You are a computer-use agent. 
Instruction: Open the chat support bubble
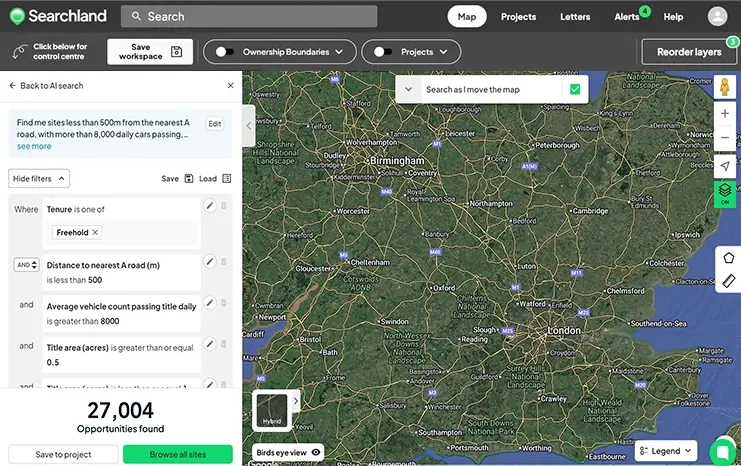[723, 452]
